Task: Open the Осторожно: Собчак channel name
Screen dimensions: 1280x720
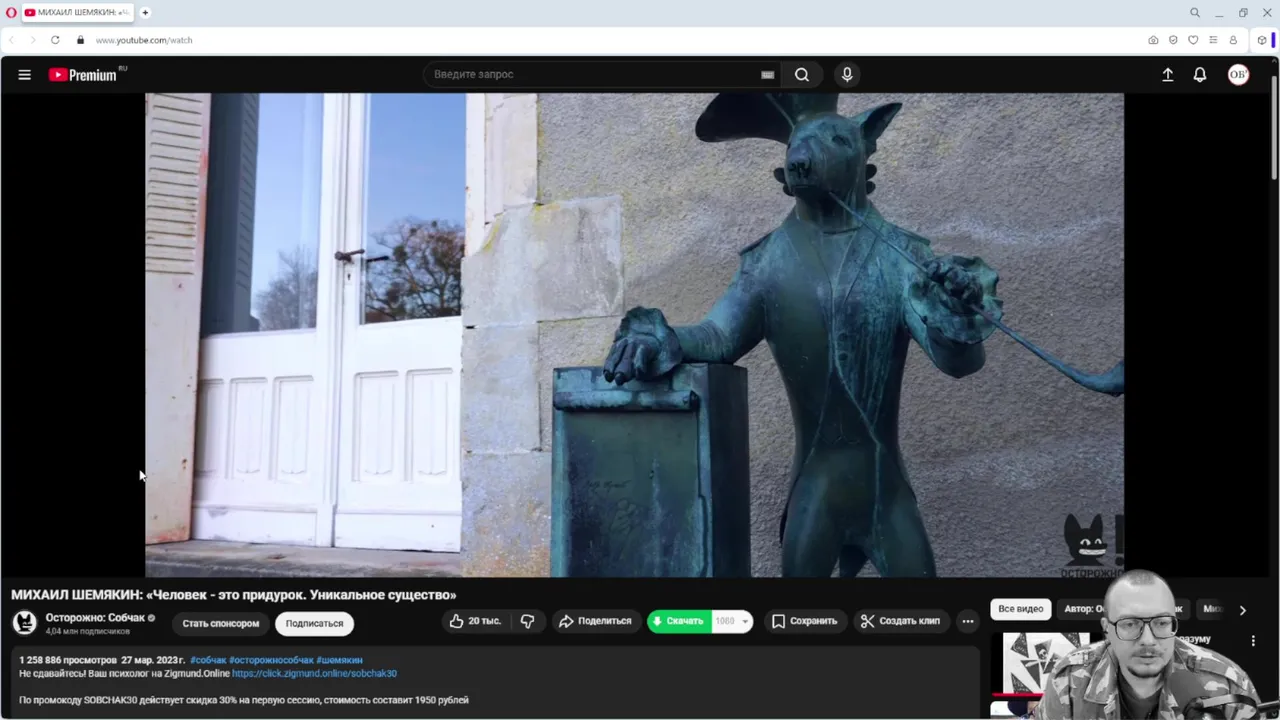Action: (95, 618)
